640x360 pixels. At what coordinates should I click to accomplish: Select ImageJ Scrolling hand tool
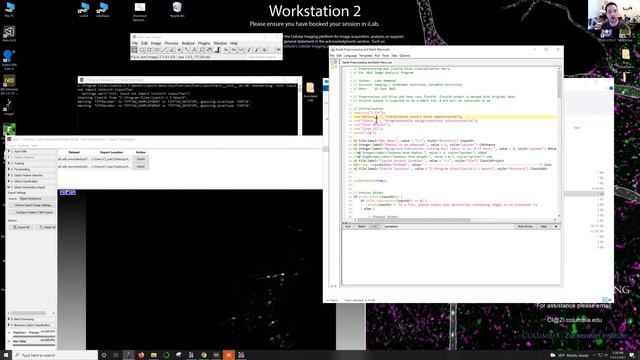(209, 50)
